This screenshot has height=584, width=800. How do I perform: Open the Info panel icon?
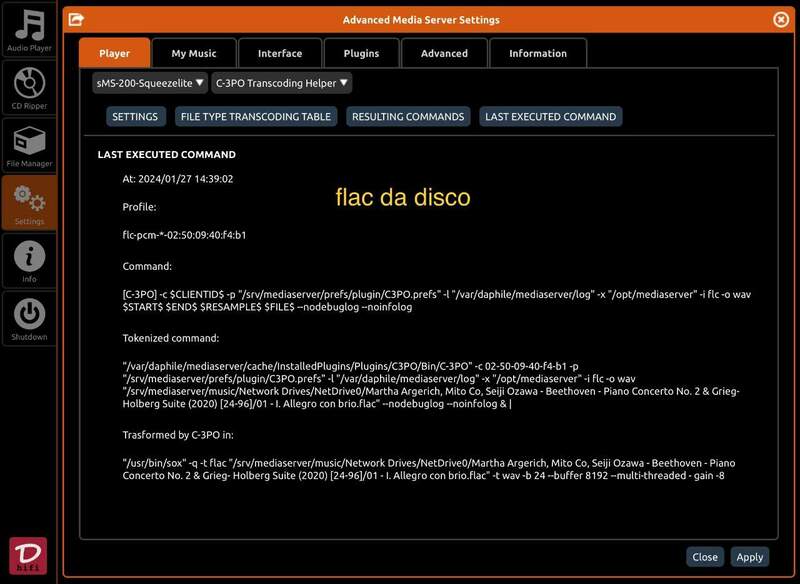point(29,261)
